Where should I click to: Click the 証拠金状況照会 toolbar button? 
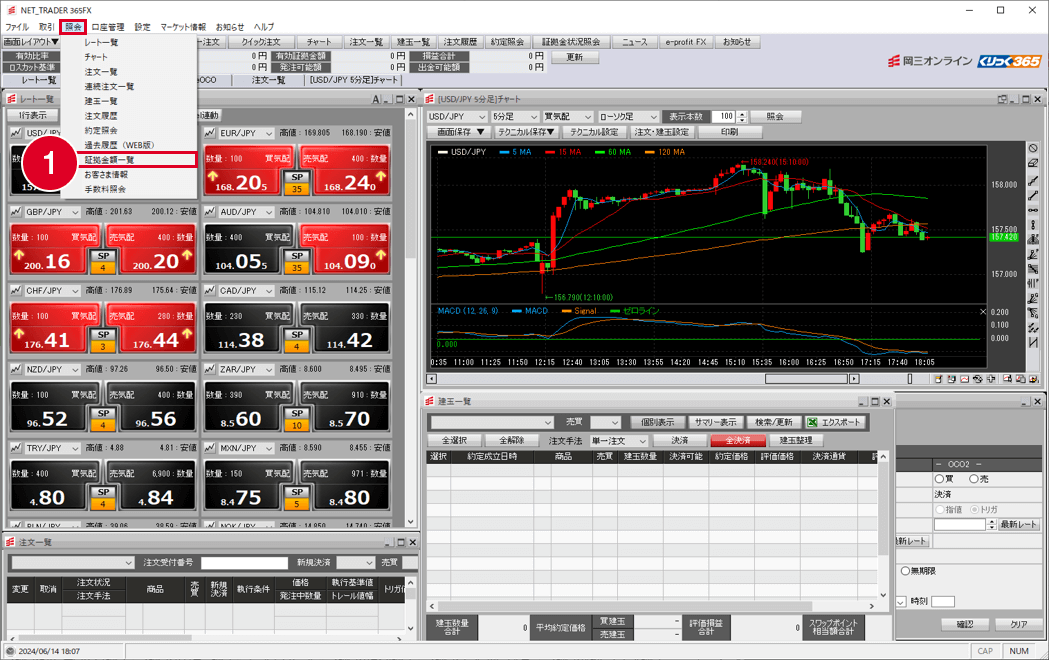tap(571, 42)
